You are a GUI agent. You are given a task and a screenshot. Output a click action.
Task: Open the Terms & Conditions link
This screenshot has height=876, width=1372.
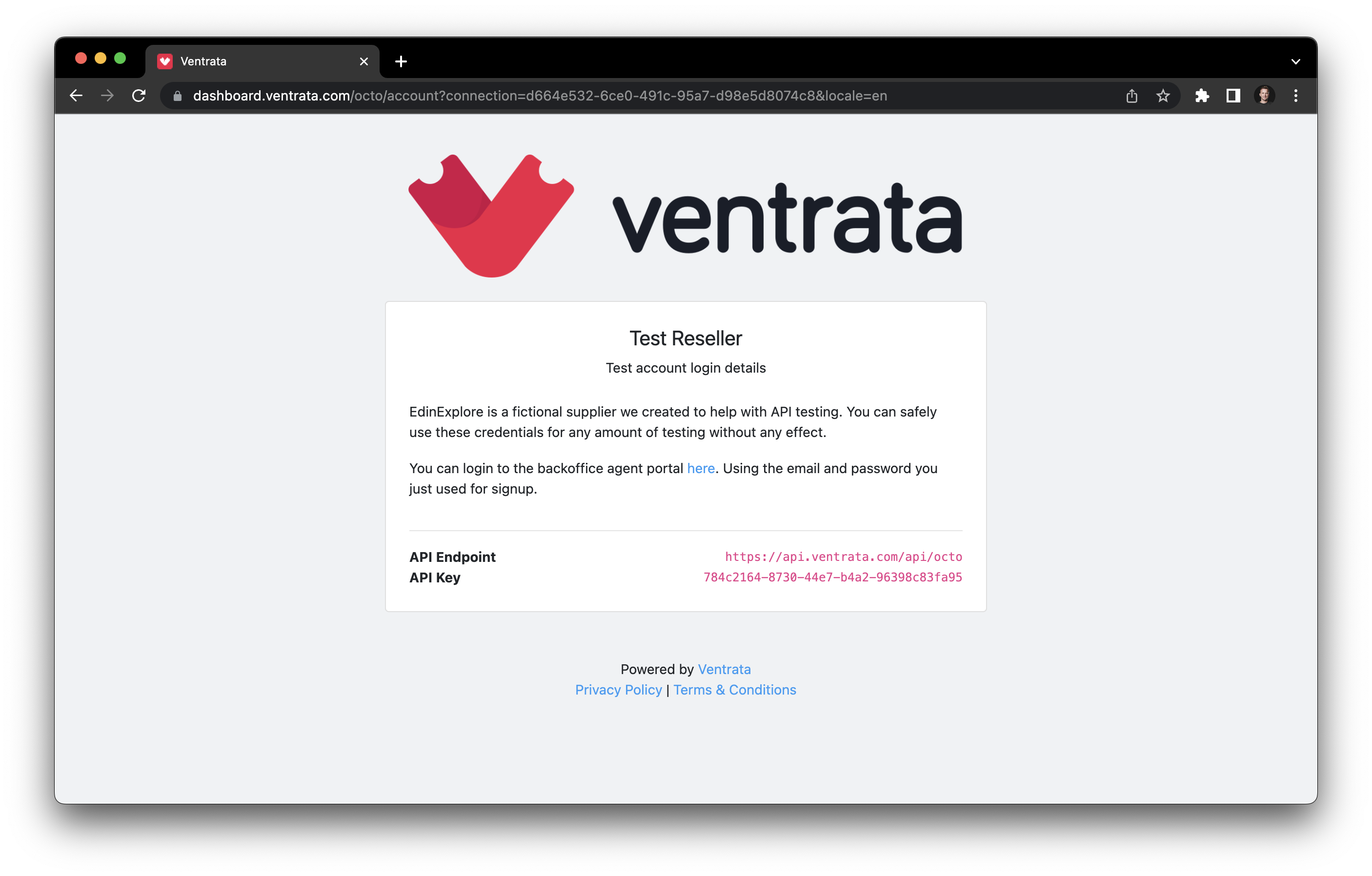coord(734,690)
